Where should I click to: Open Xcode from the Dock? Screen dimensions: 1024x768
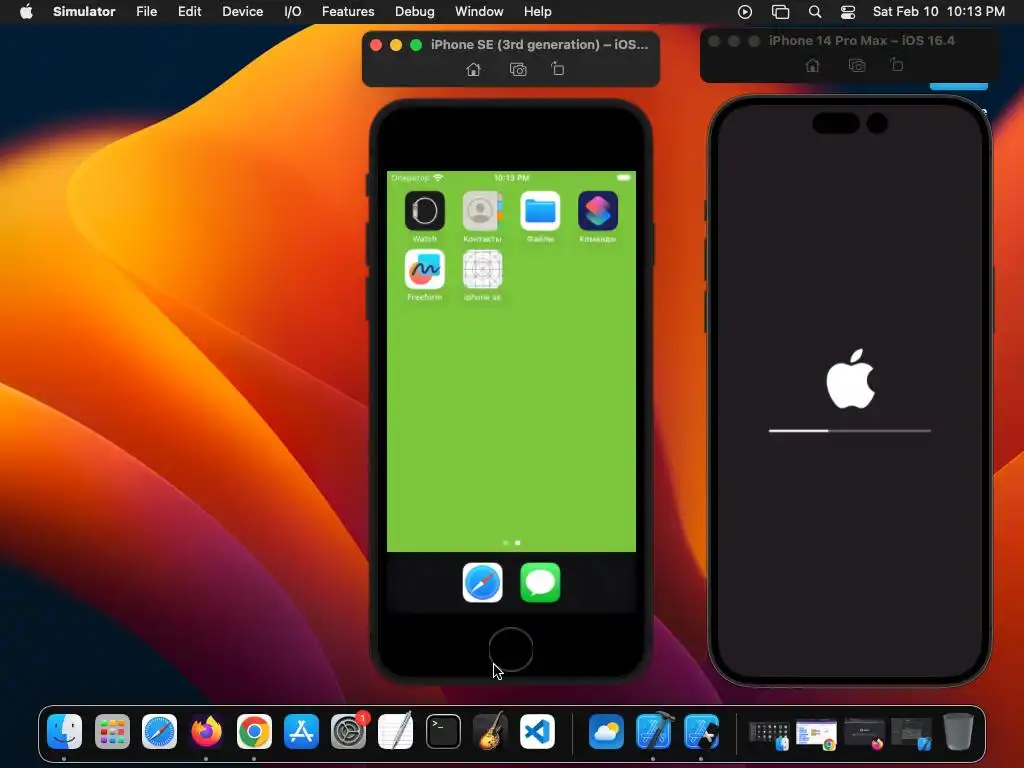[x=654, y=731]
